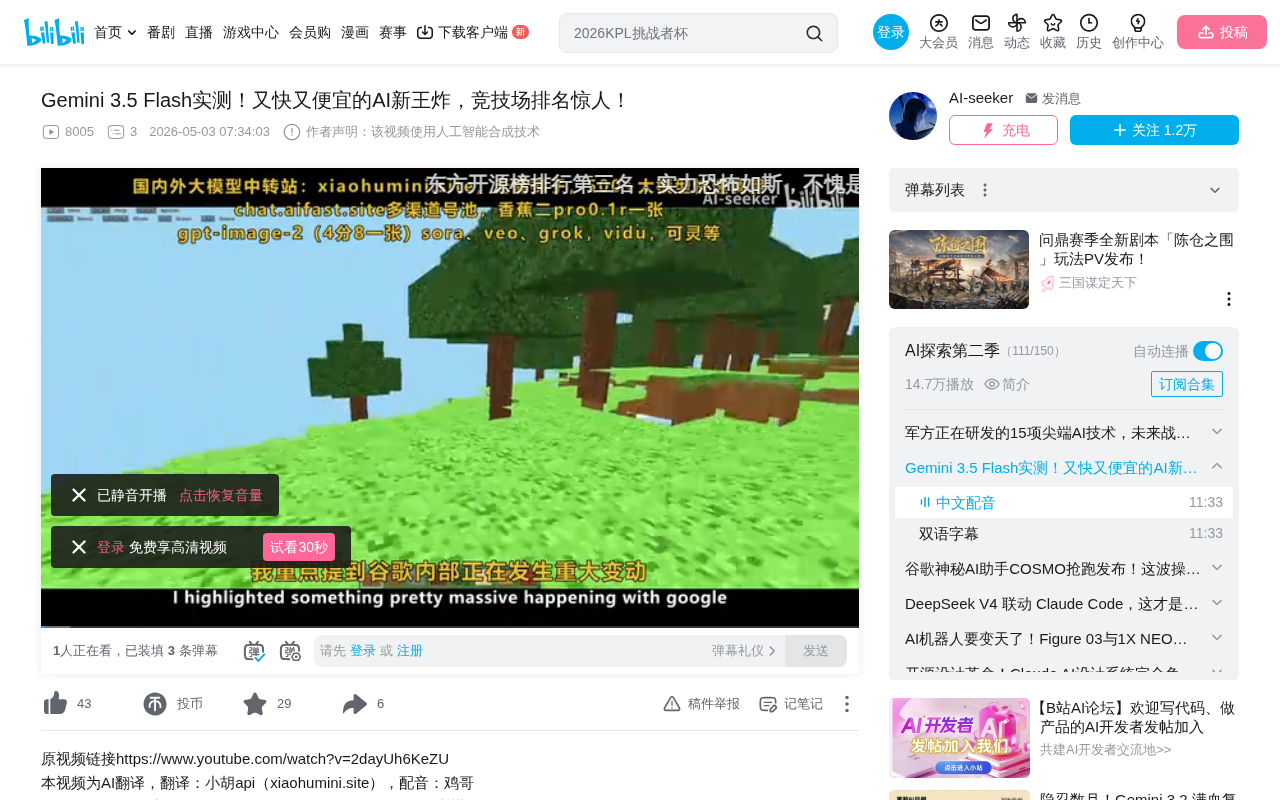Open options for 问鼎赛季 ad card

click(1229, 299)
